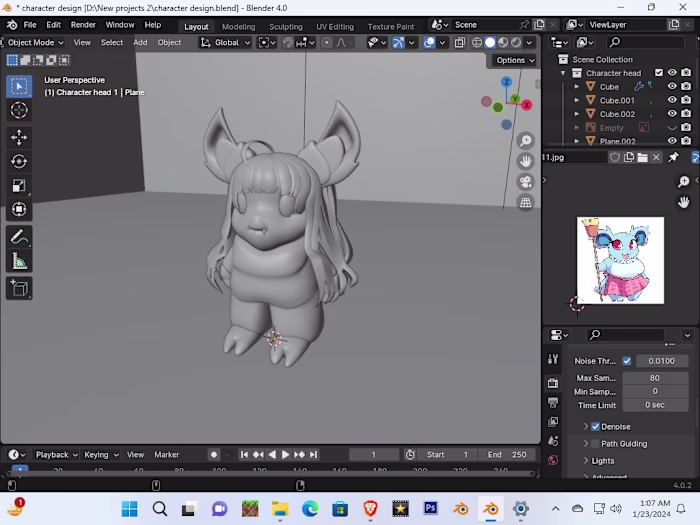700x525 pixels.
Task: Switch to the Sculpting workspace tab
Action: click(x=285, y=27)
